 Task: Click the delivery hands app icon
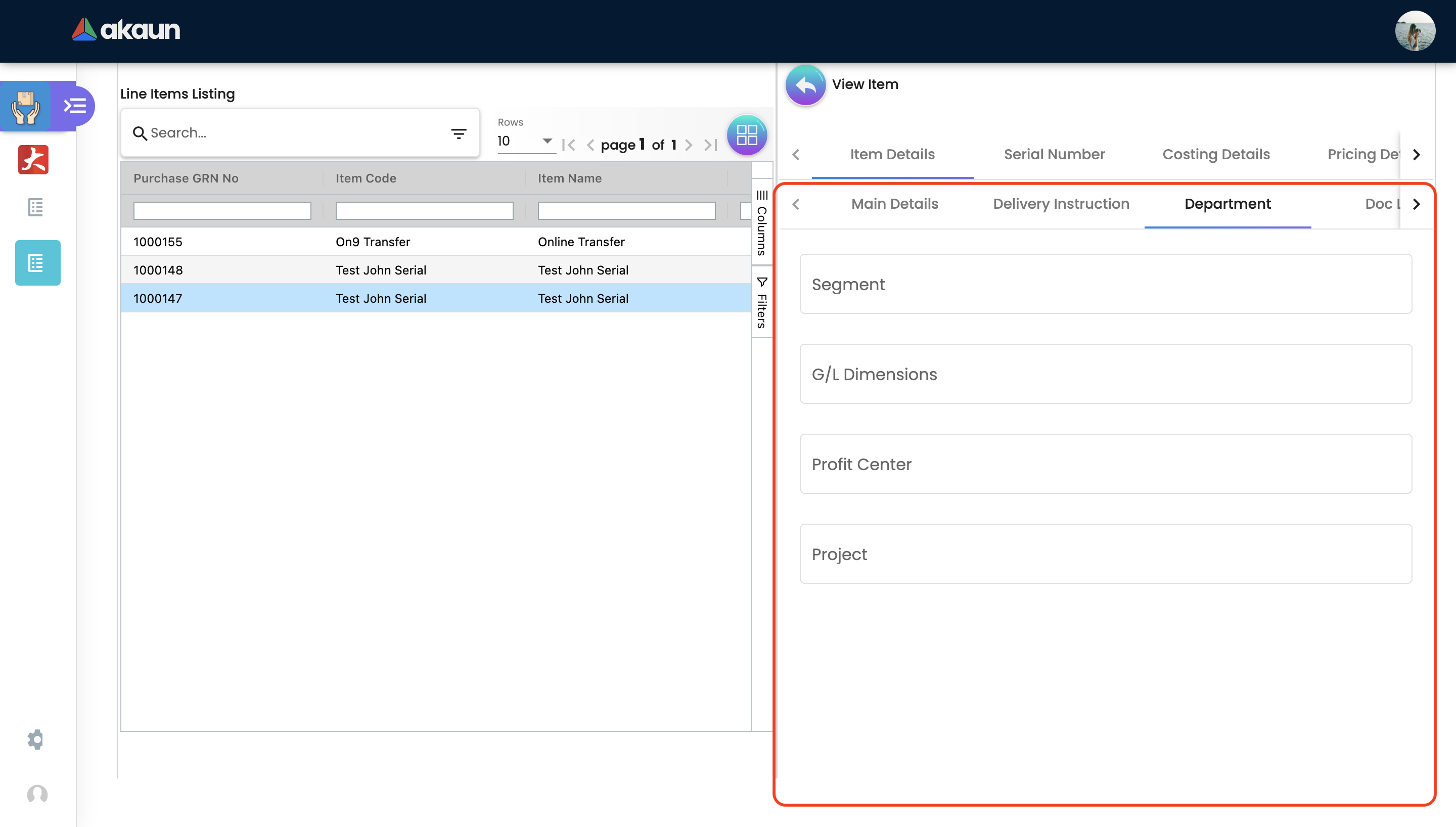point(26,107)
